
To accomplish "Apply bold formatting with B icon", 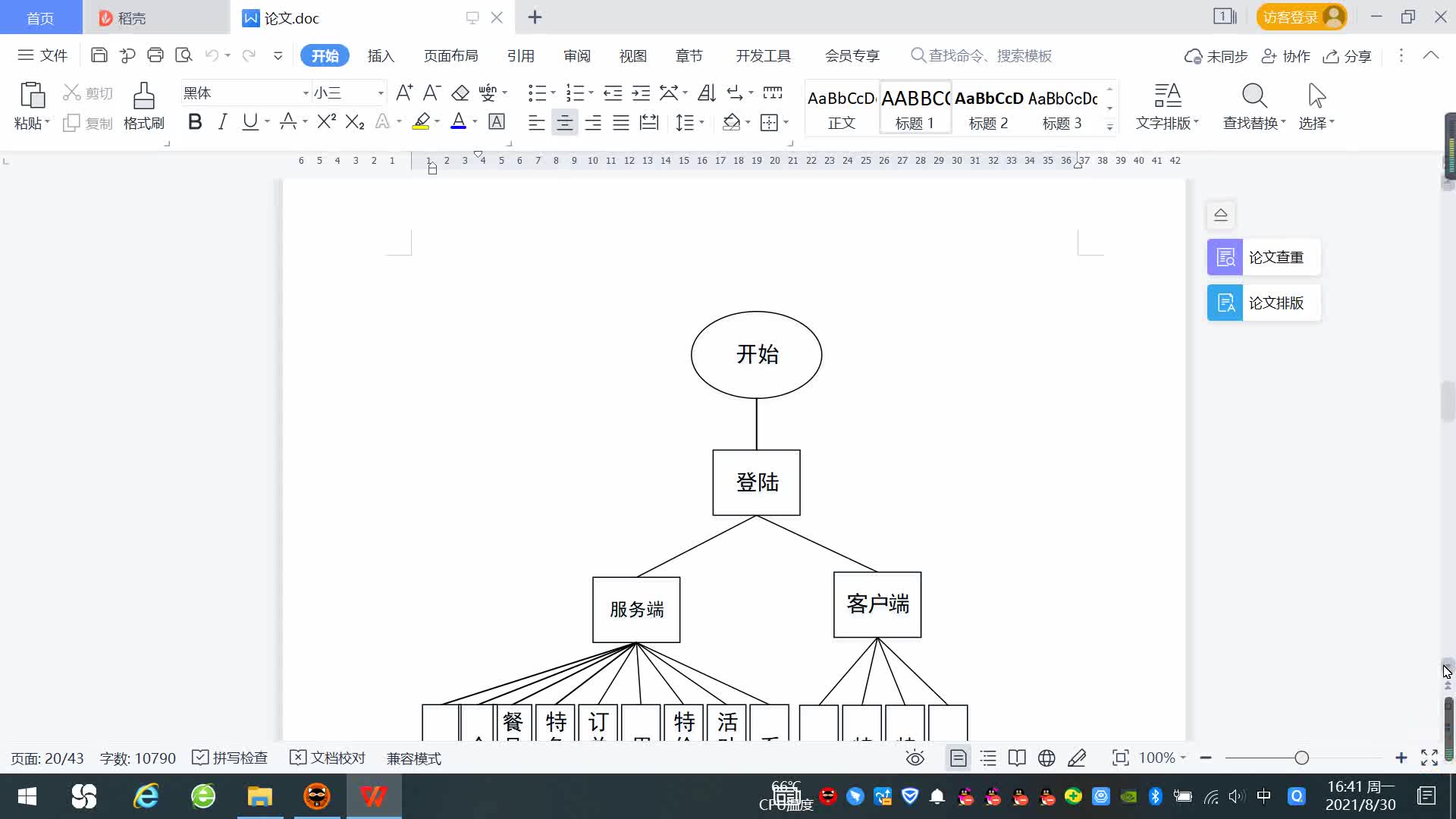I will pos(195,122).
